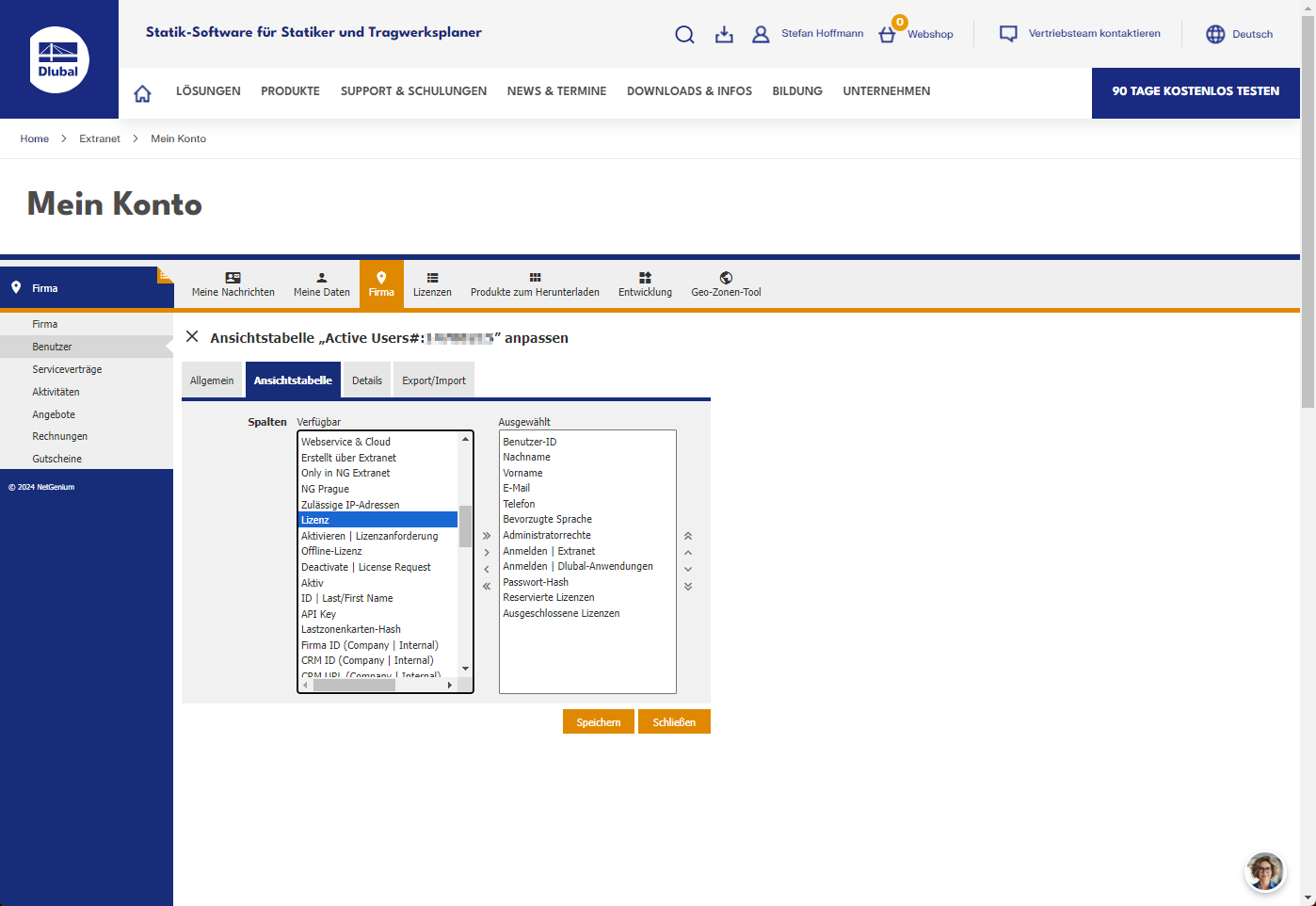Viewport: 1316px width, 906px height.
Task: Click the home icon in the main navigation
Action: pyautogui.click(x=141, y=92)
